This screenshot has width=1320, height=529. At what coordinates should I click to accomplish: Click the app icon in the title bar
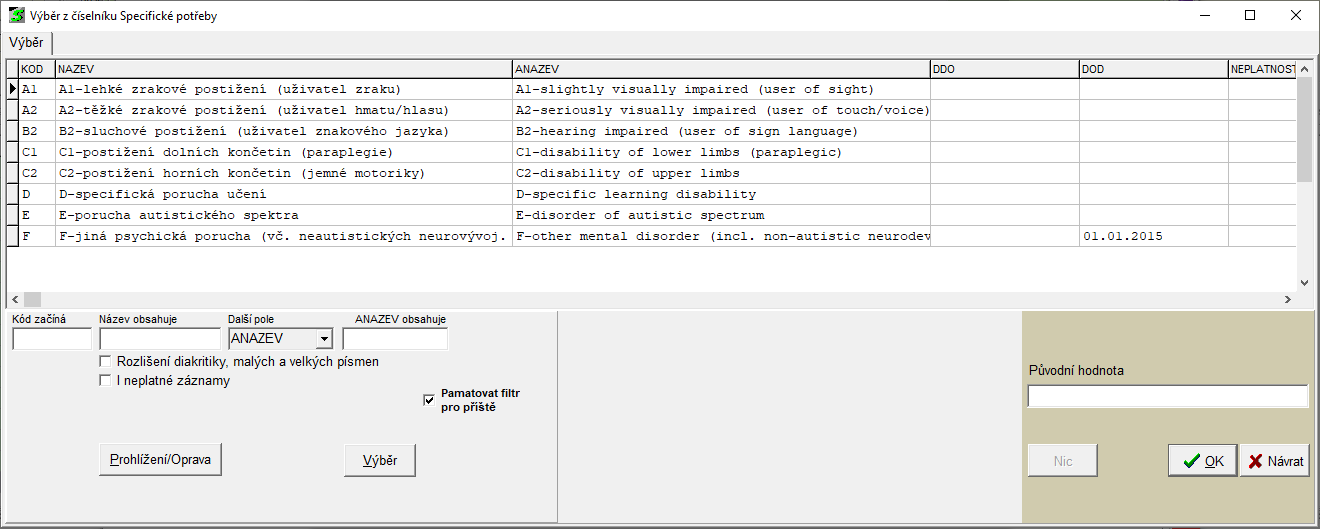tap(17, 16)
